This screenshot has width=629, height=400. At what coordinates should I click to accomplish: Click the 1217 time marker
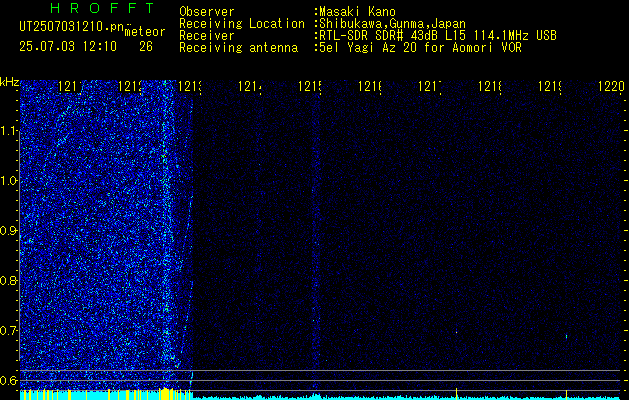[x=430, y=86]
